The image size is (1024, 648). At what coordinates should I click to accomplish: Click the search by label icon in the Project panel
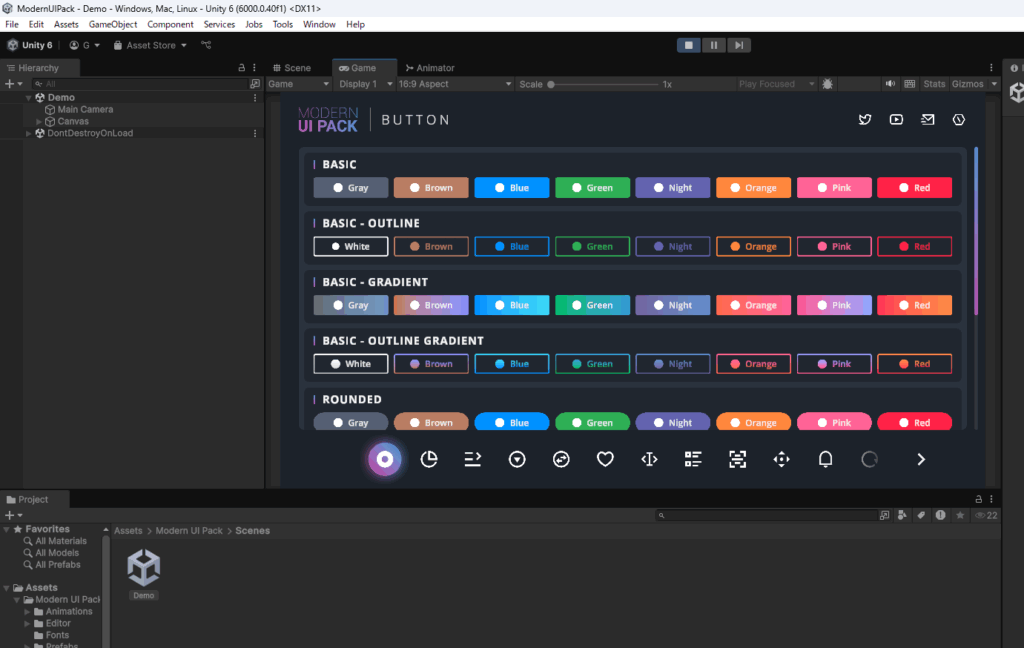click(921, 515)
